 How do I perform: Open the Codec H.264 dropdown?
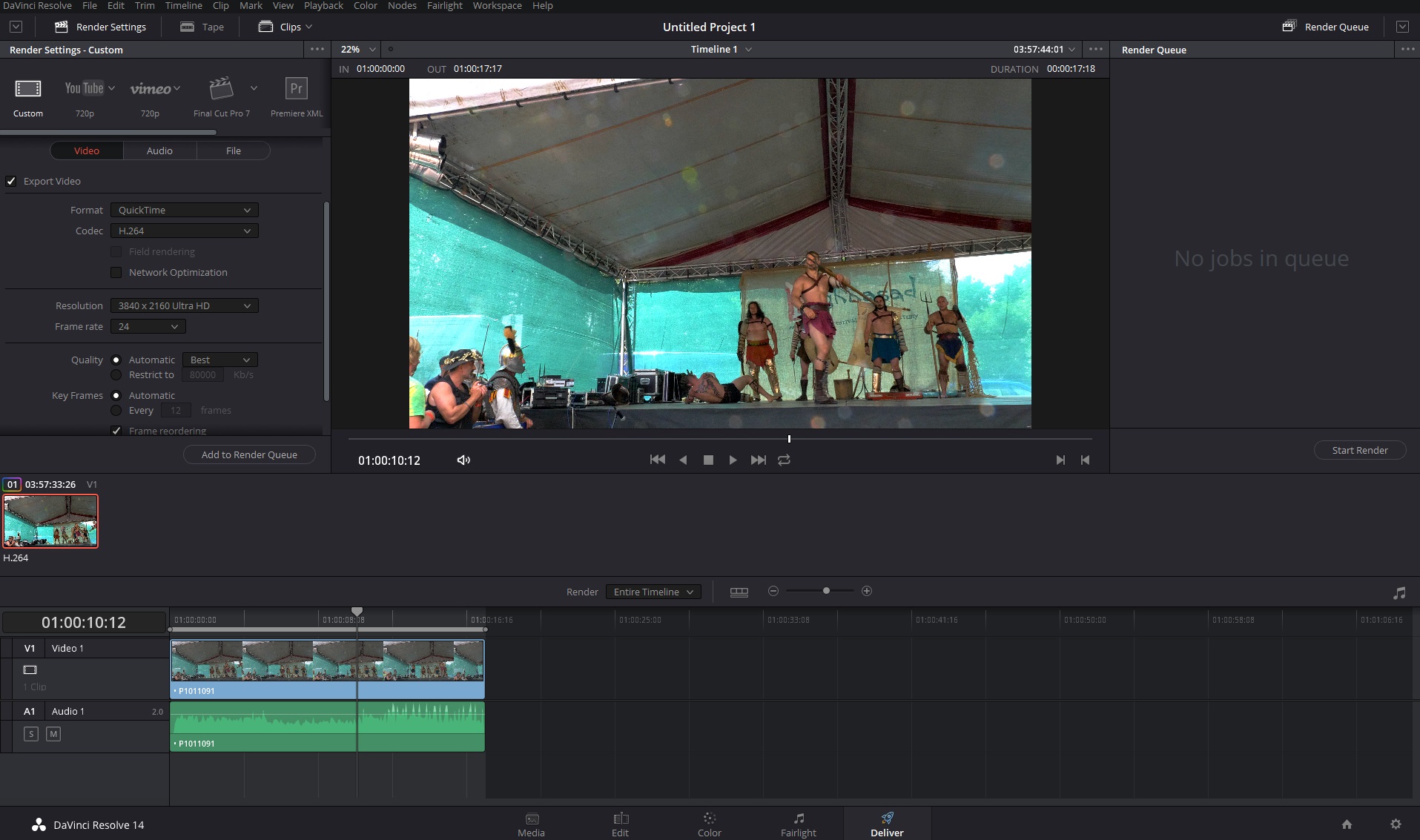pos(184,231)
